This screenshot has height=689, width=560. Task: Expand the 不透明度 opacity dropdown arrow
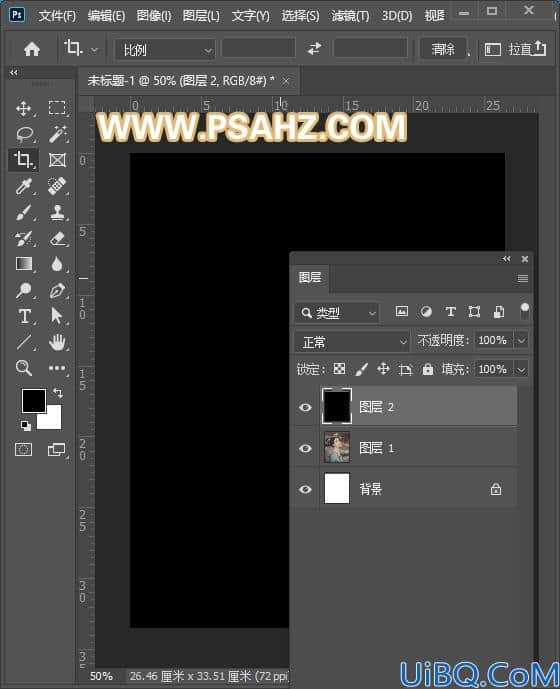[521, 341]
